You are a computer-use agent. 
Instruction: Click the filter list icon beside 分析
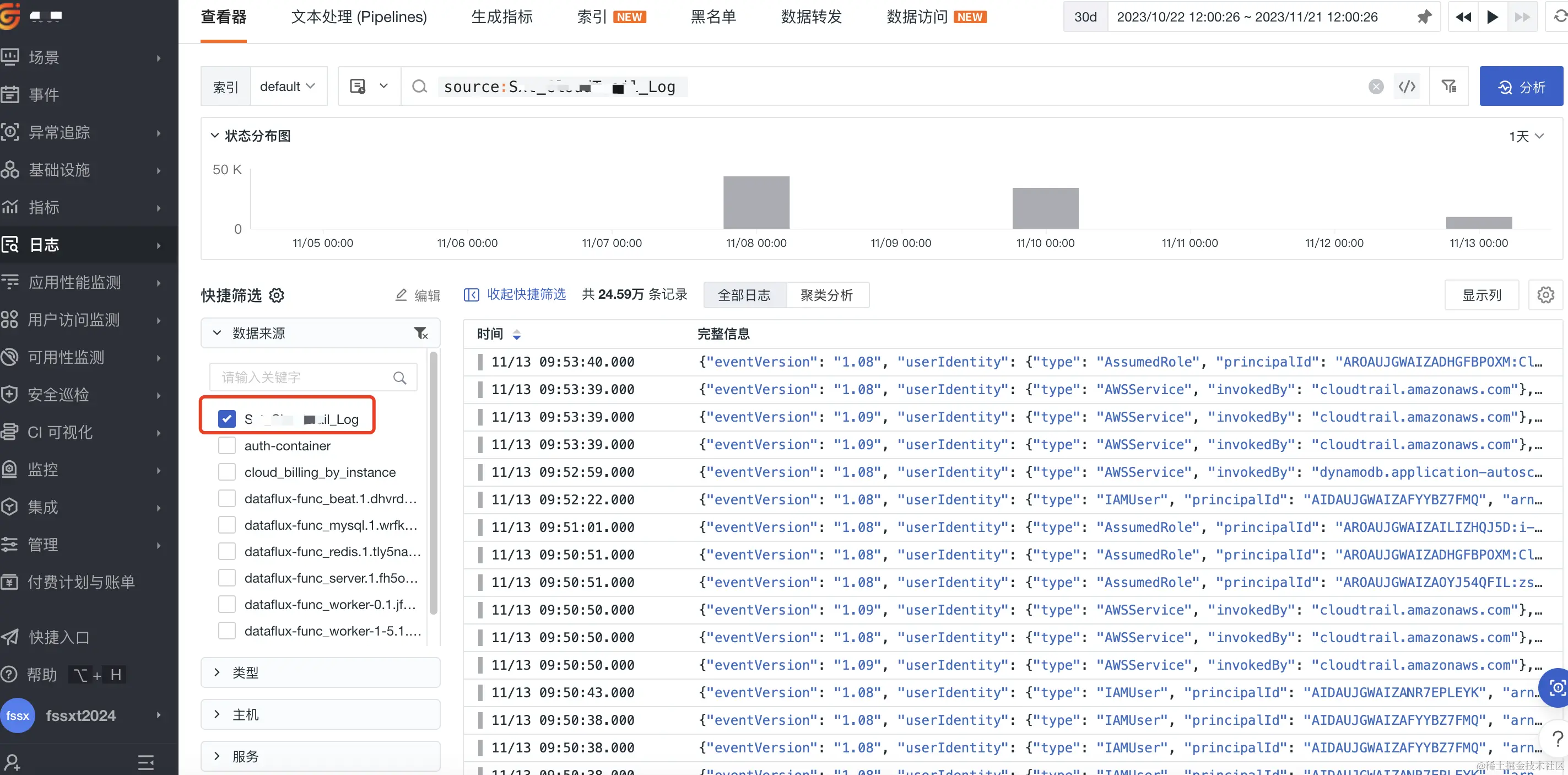click(x=1448, y=87)
